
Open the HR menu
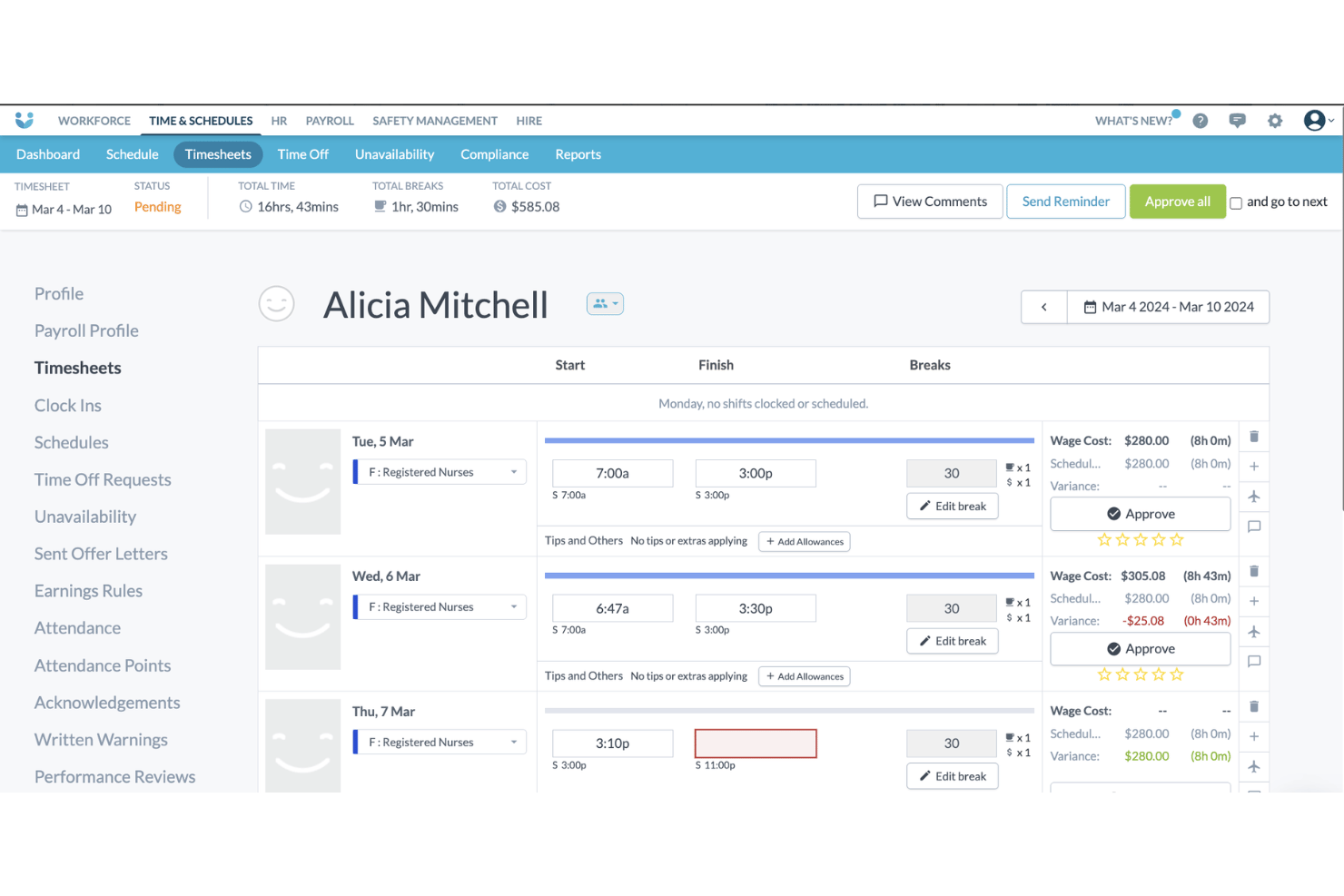(x=279, y=121)
